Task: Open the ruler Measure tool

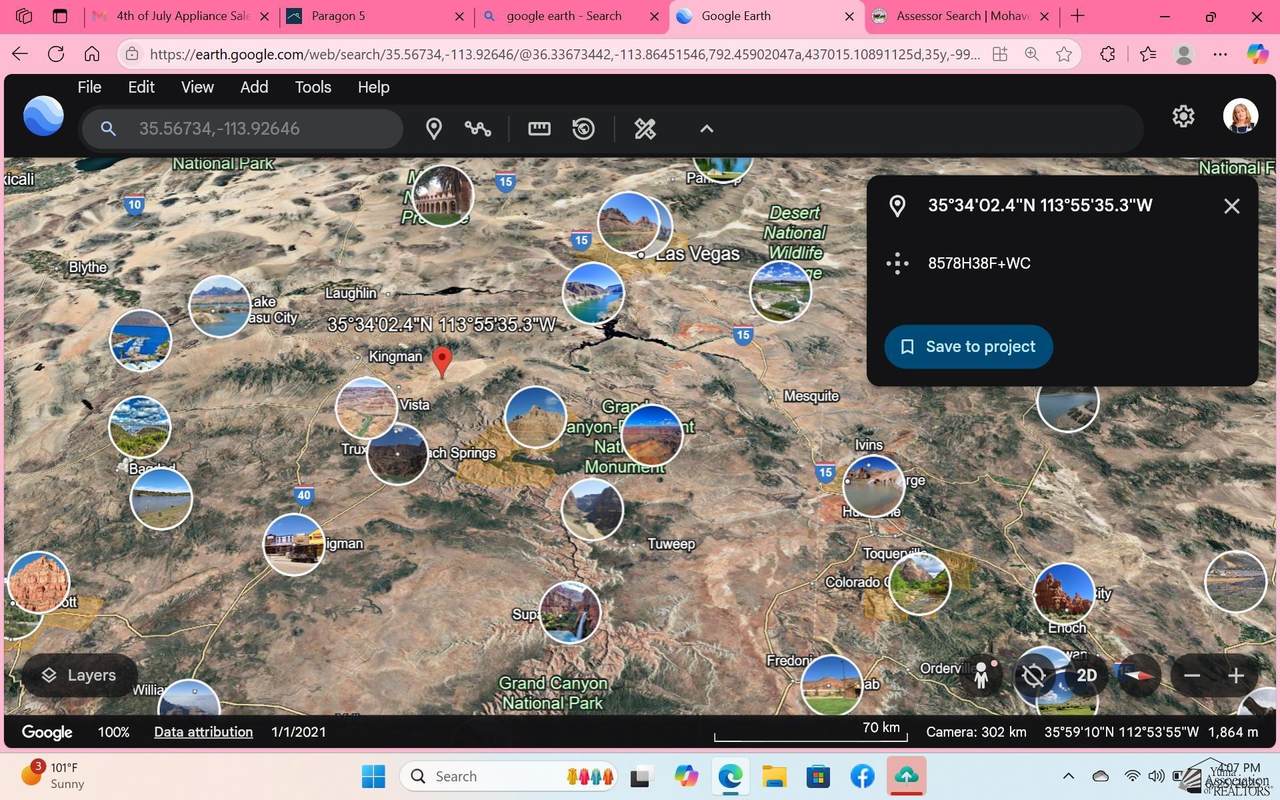Action: (539, 129)
